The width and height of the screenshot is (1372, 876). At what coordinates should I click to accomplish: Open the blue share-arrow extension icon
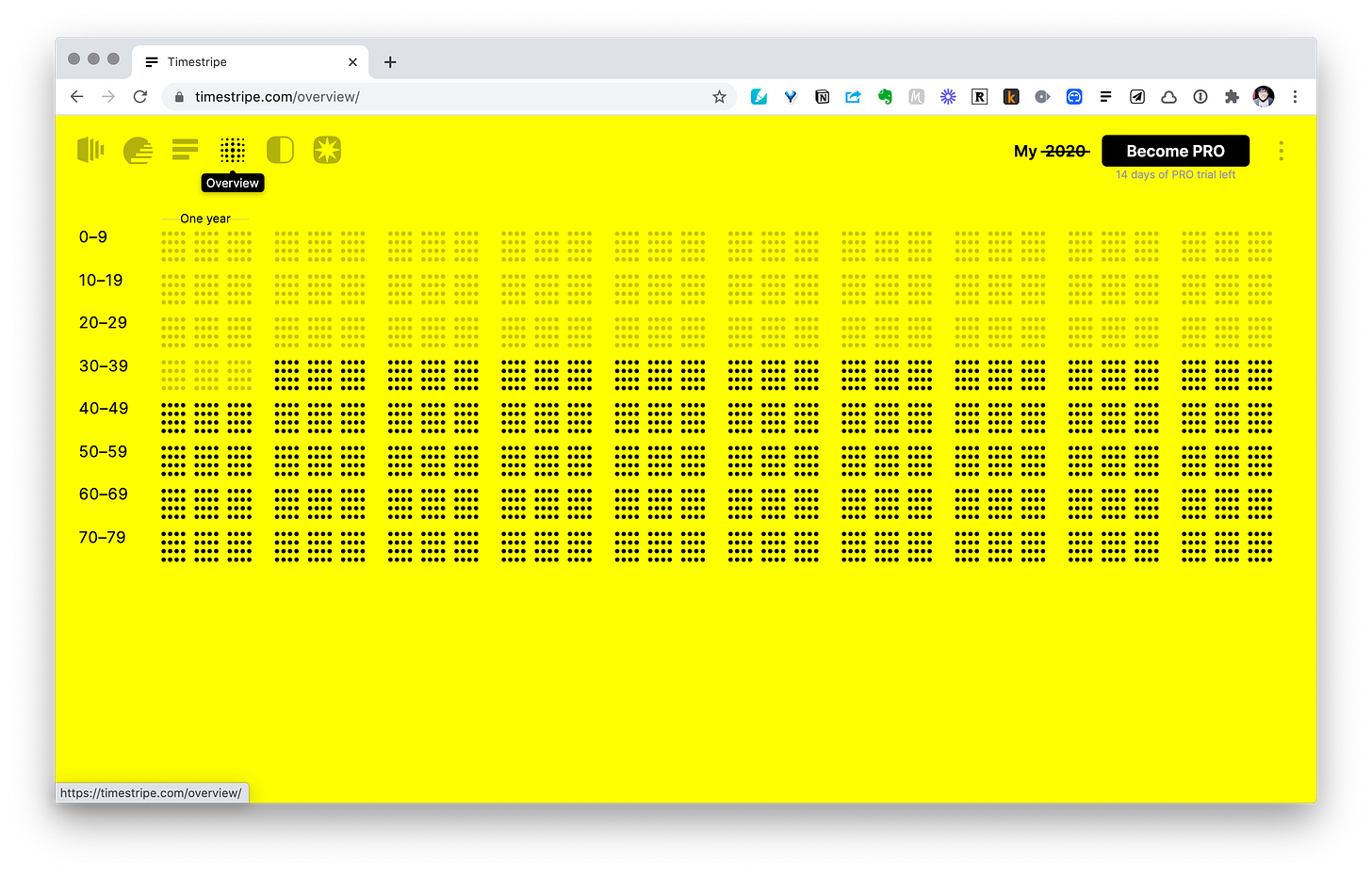[853, 96]
